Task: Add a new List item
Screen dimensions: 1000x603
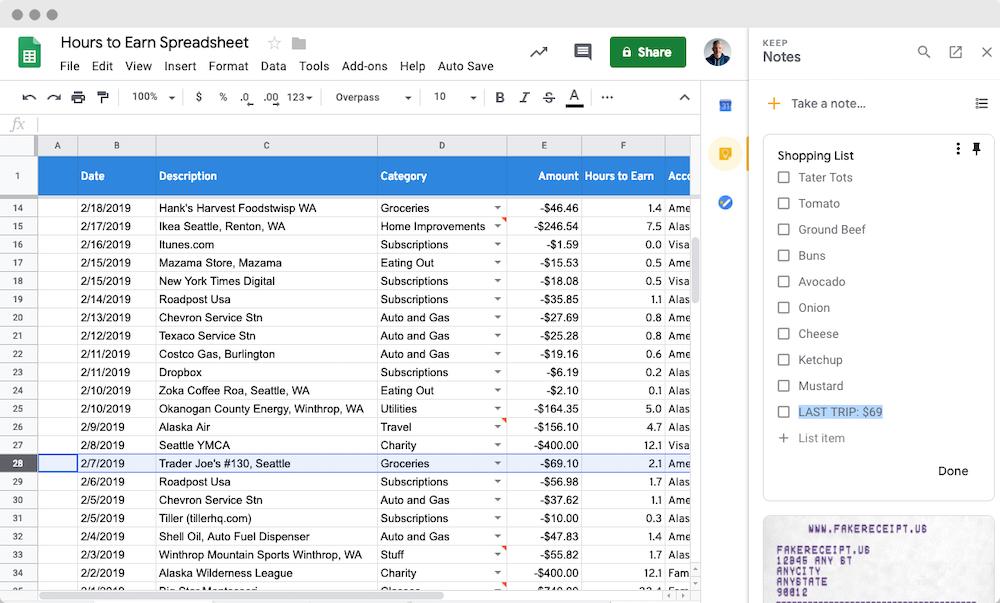Action: [821, 438]
